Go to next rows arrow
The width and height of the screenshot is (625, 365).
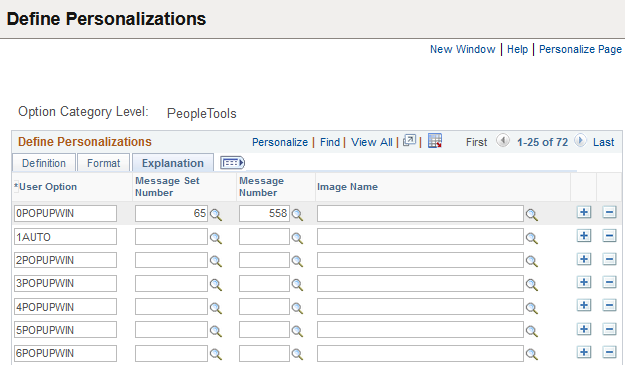(580, 141)
